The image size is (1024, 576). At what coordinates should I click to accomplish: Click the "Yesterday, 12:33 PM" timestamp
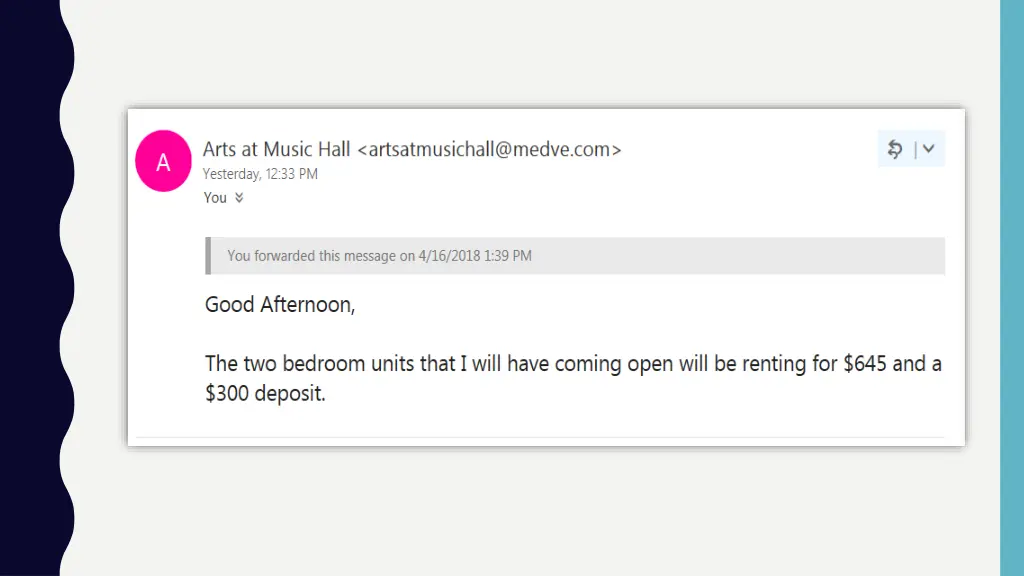click(260, 174)
